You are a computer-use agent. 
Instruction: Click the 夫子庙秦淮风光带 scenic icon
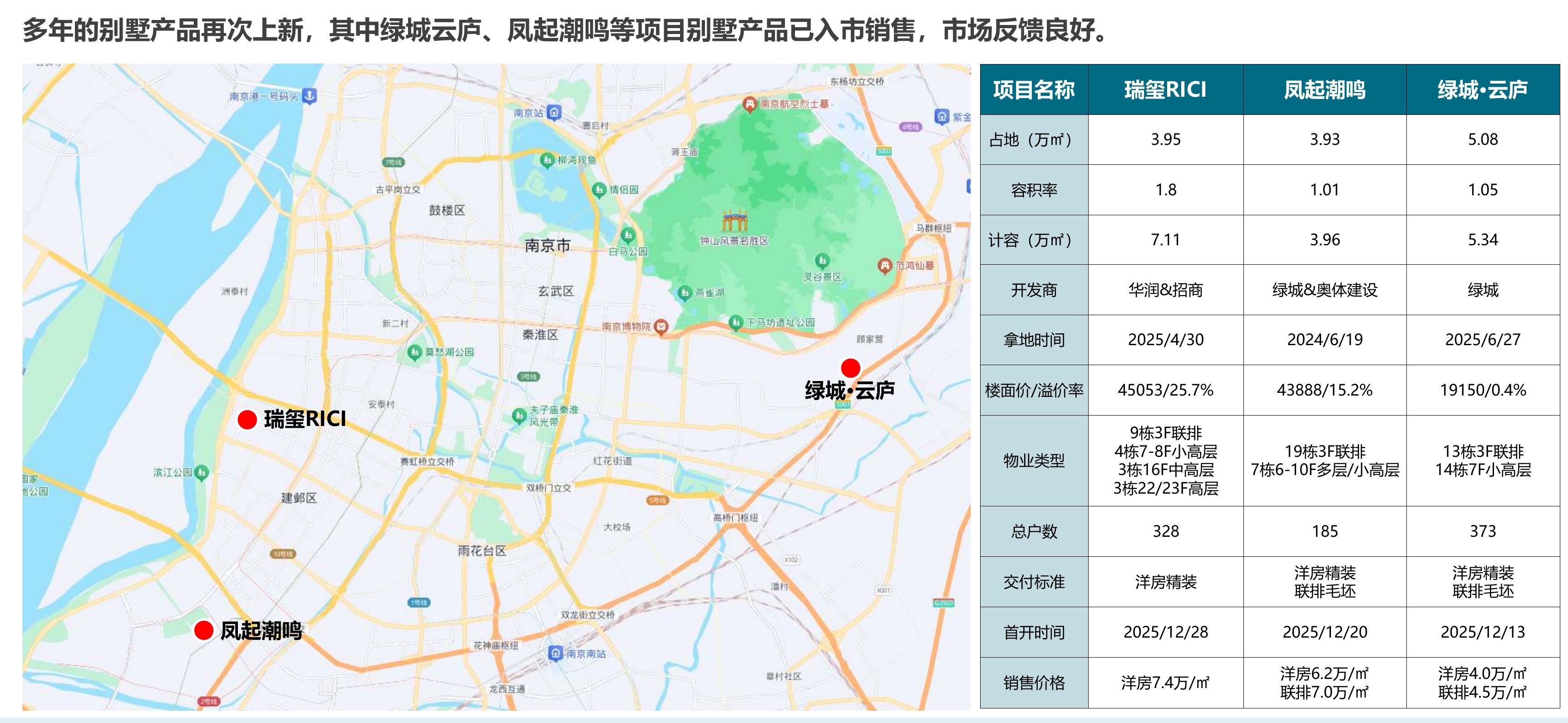518,416
